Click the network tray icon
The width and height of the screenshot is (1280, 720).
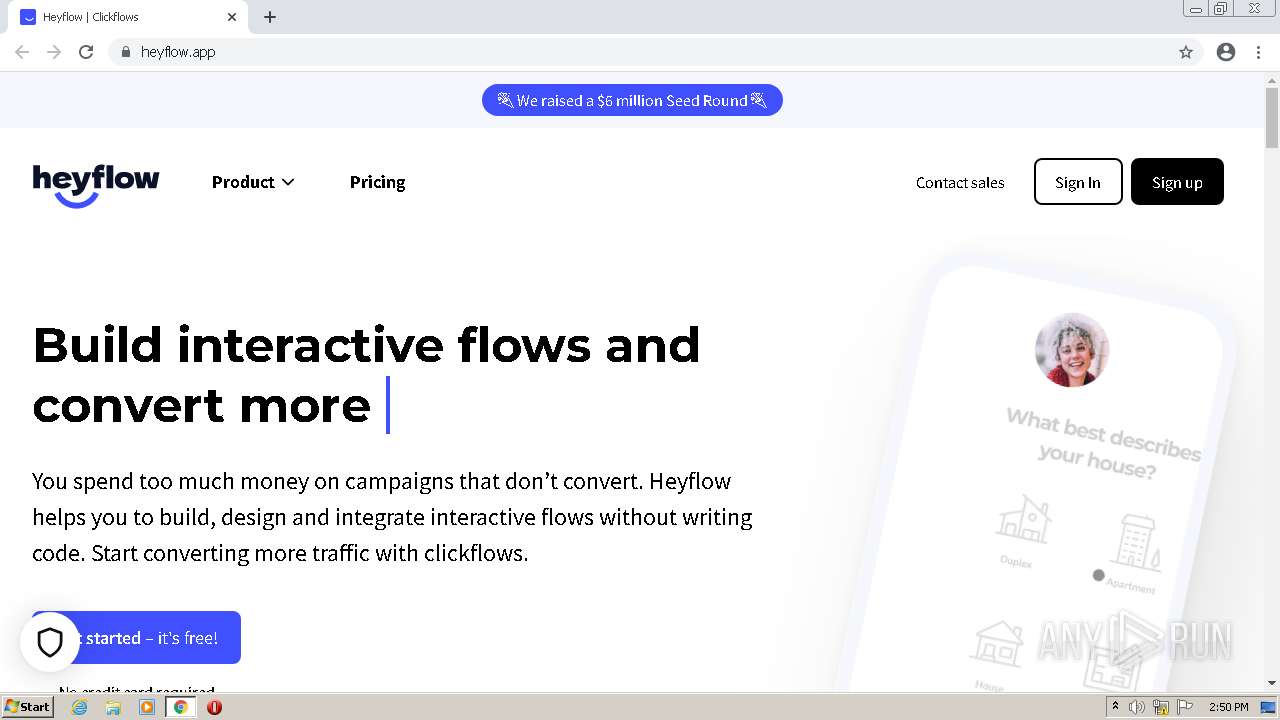[x=1161, y=707]
